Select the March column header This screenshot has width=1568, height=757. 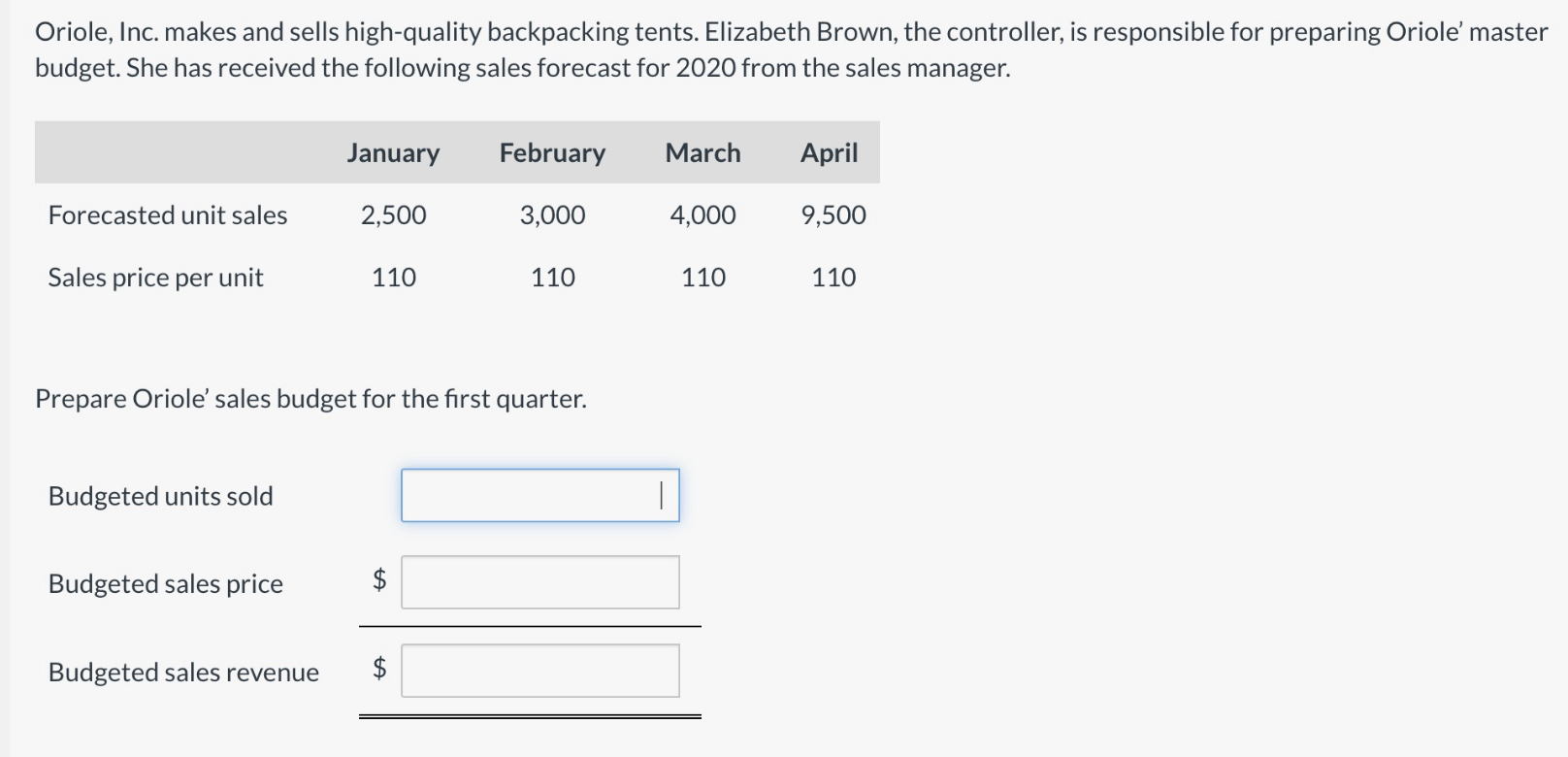702,153
